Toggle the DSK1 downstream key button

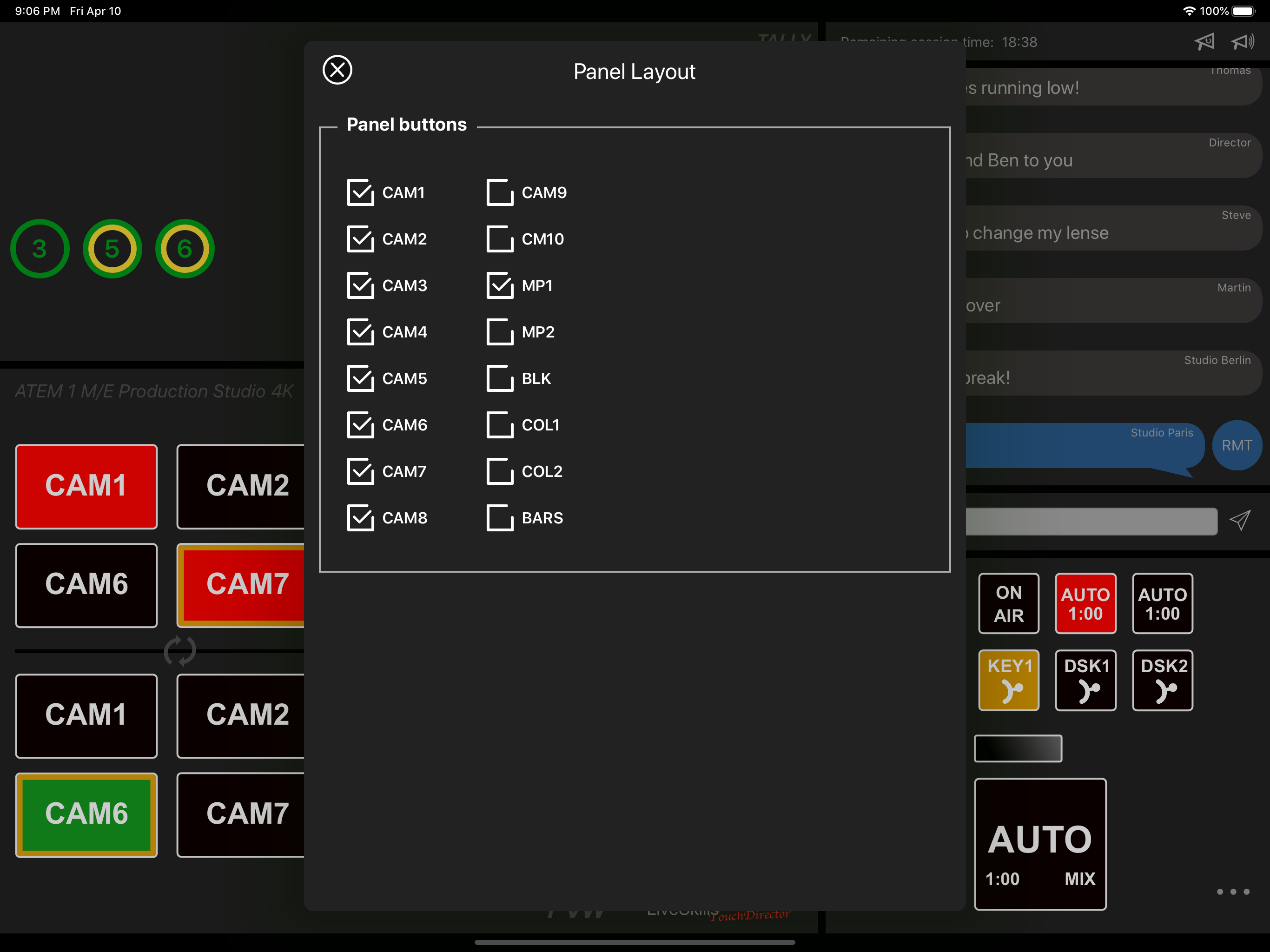1085,680
